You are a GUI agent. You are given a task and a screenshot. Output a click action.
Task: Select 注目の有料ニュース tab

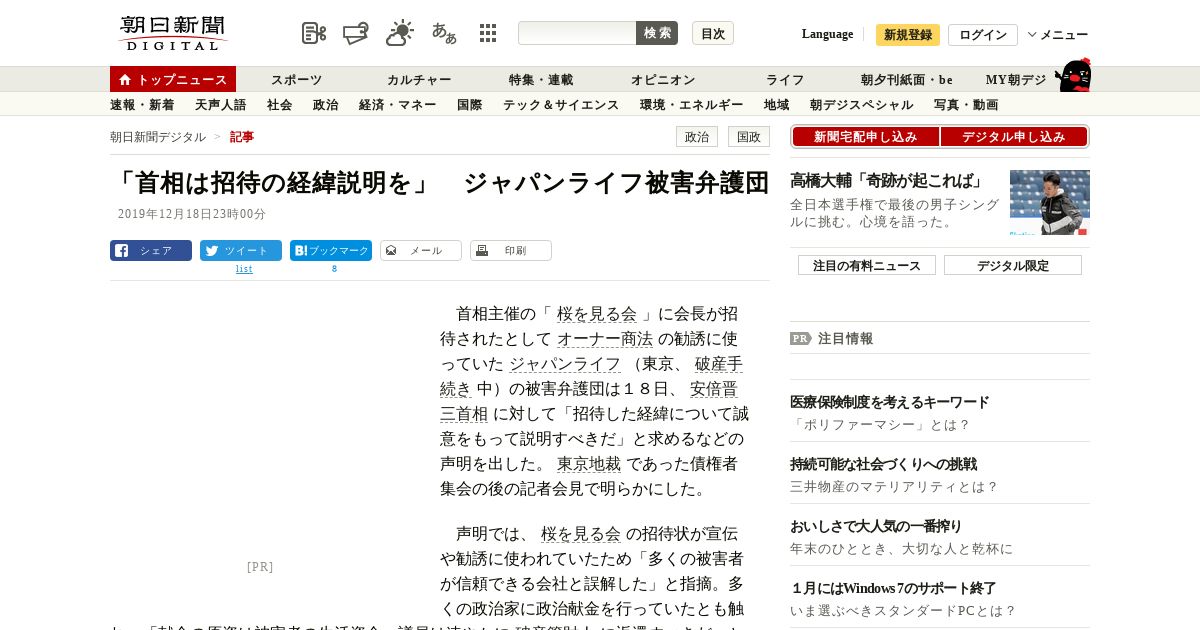click(x=867, y=265)
